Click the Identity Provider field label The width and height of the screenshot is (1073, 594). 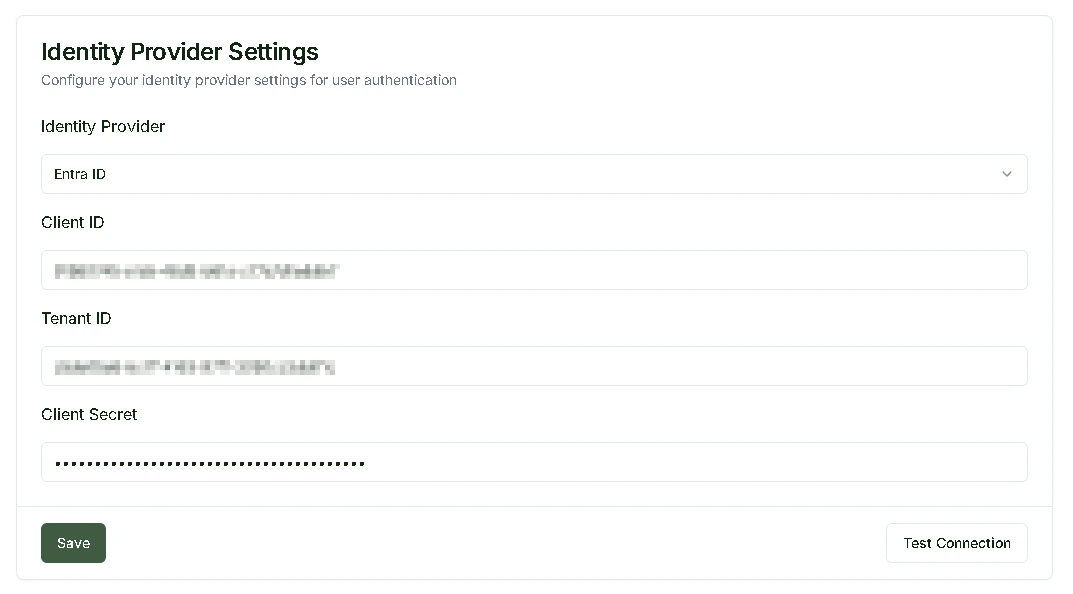103,127
